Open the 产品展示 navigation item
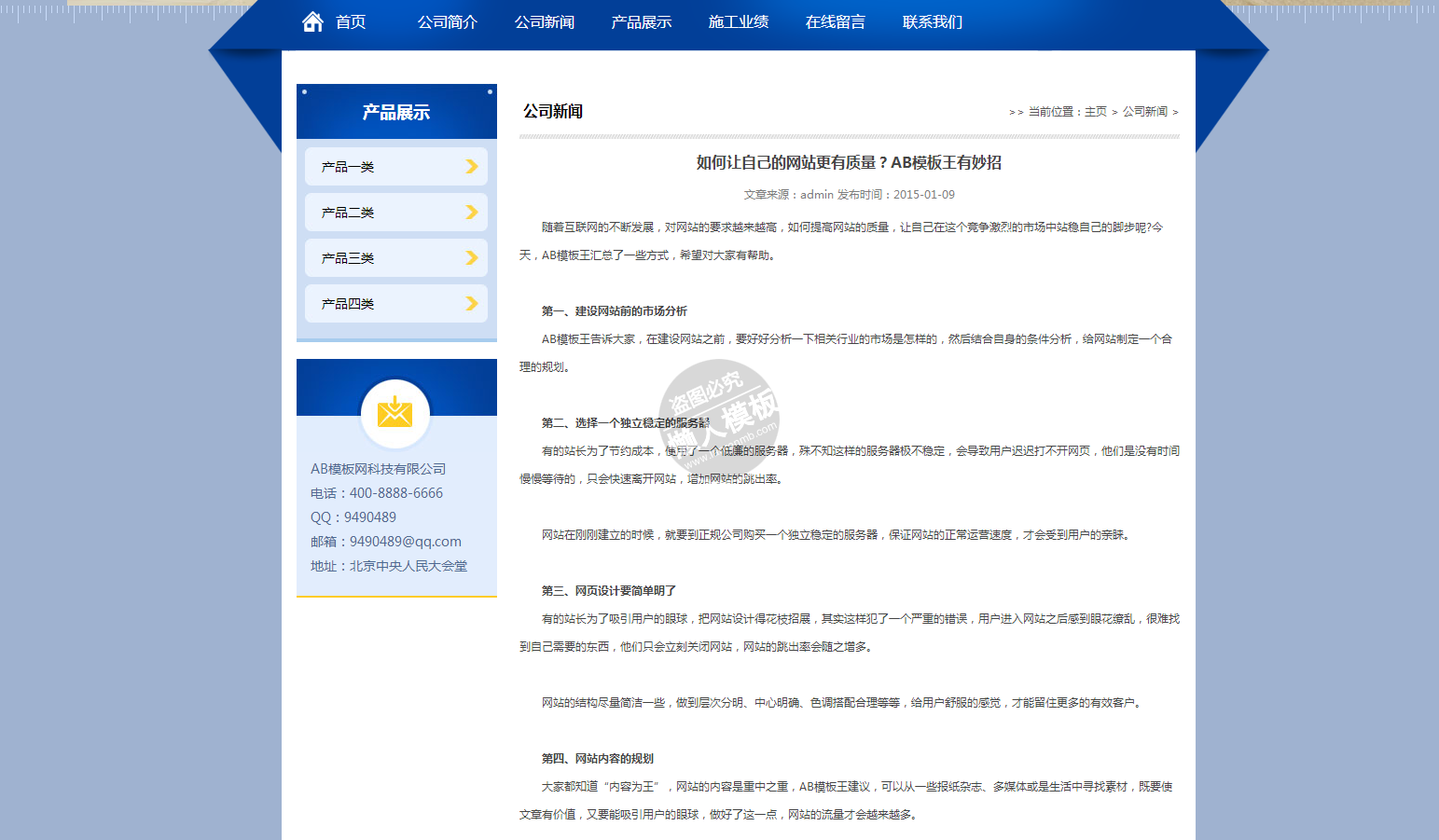Screen dimensions: 1439x840 642,22
